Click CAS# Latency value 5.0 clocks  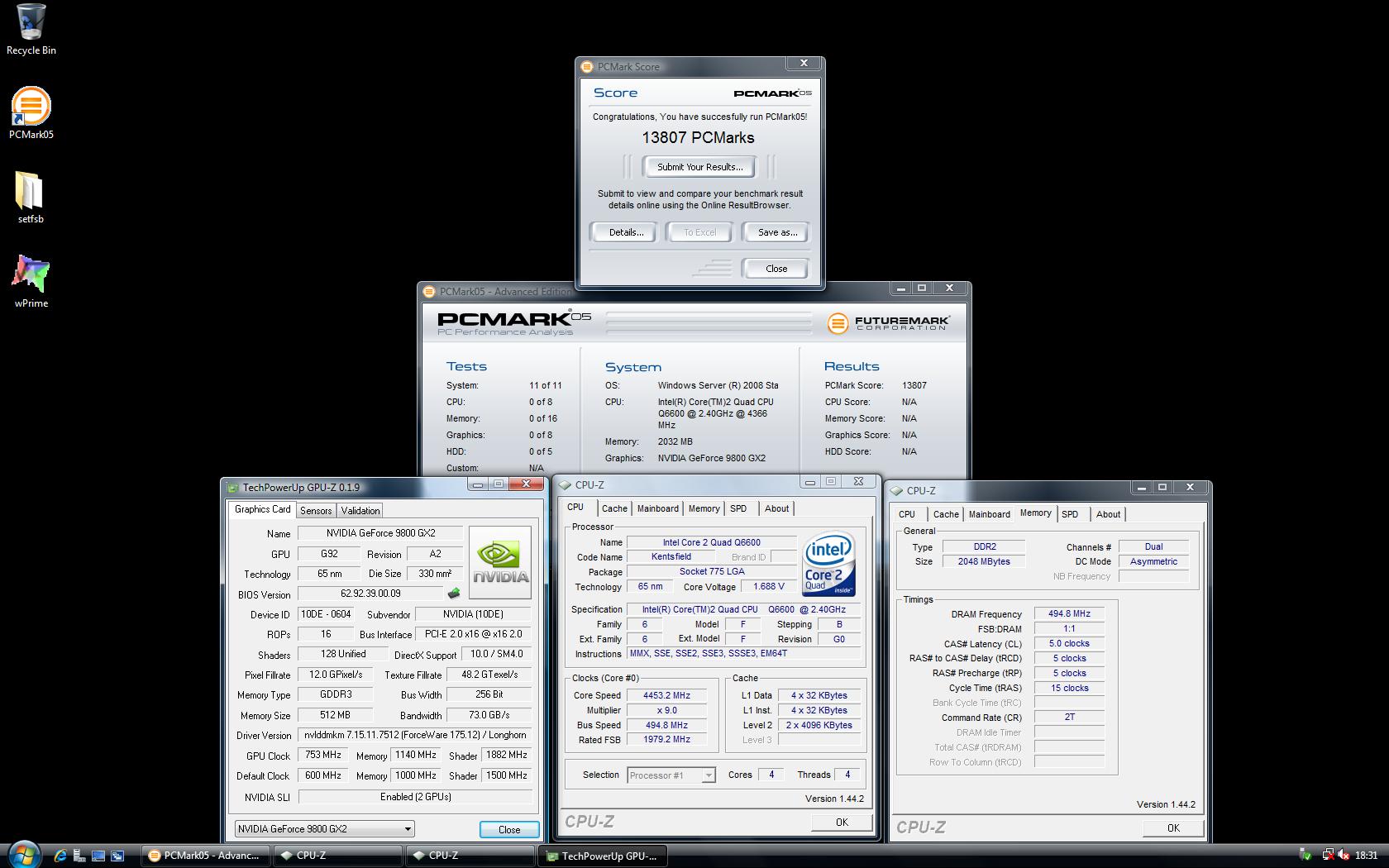click(1069, 644)
